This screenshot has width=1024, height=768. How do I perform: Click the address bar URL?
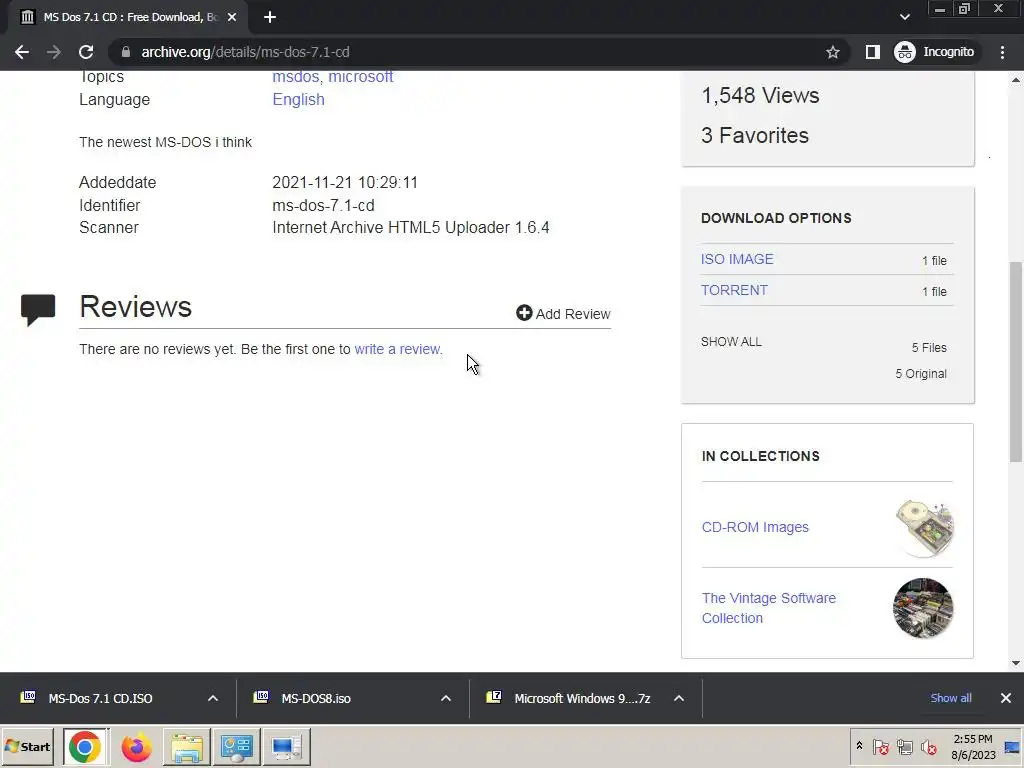246,52
